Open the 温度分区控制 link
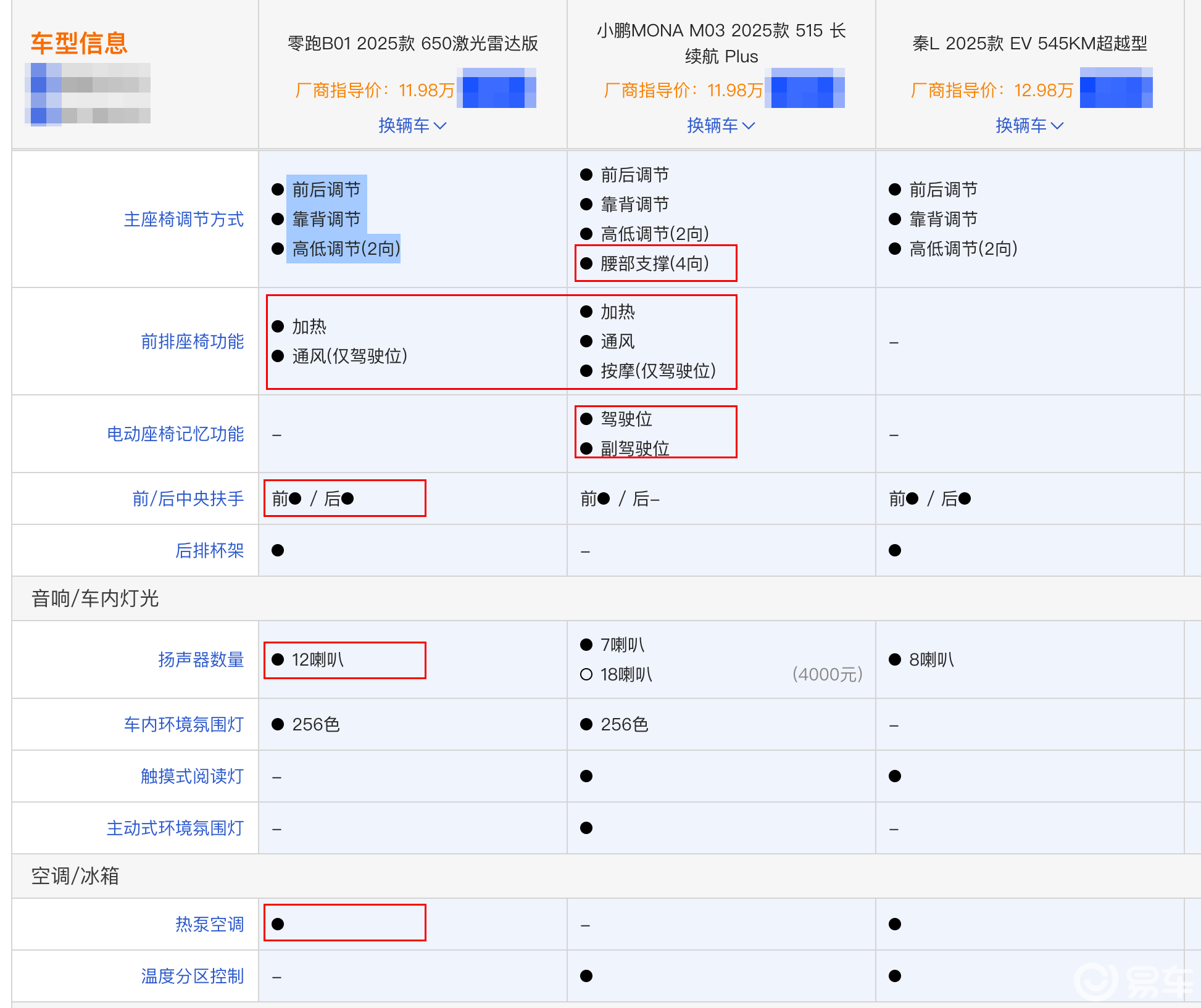 pos(192,976)
